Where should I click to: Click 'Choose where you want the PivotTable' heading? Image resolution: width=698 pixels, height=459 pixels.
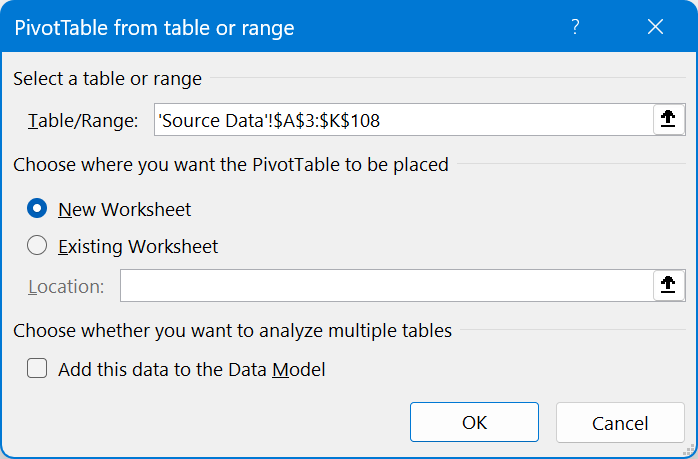(231, 164)
